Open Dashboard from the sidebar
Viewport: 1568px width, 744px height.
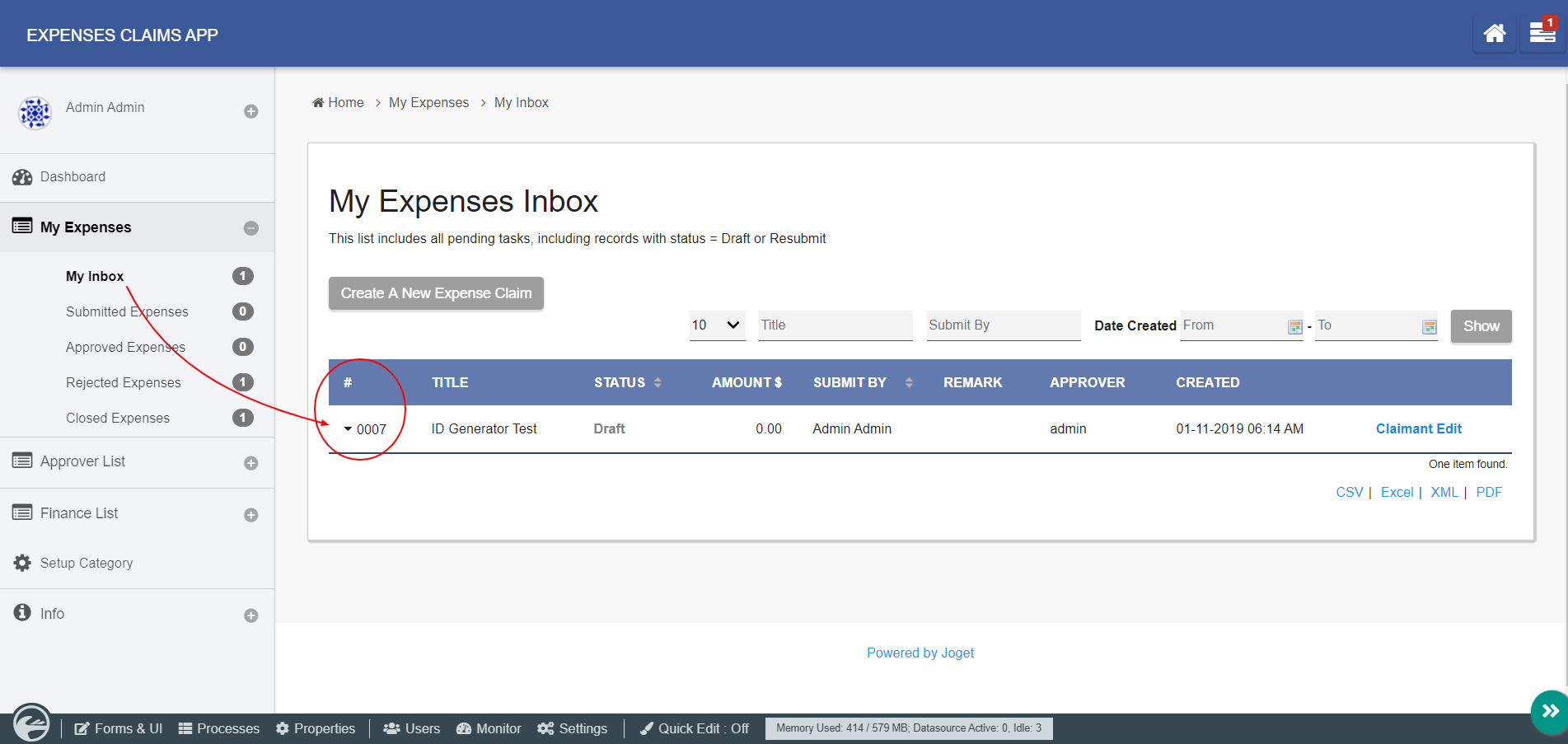tap(73, 176)
